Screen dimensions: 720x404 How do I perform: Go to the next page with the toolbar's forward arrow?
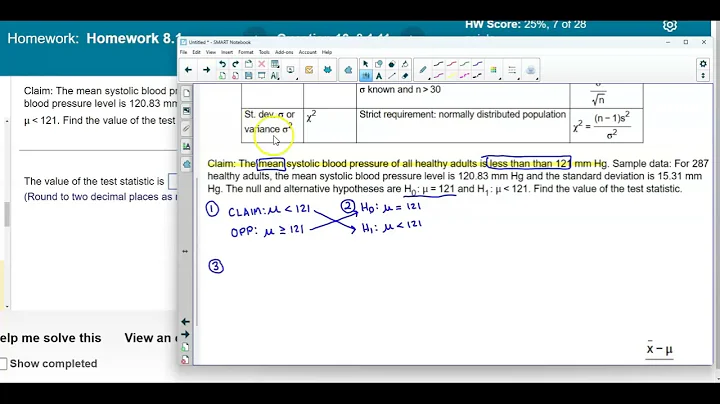pyautogui.click(x=206, y=70)
